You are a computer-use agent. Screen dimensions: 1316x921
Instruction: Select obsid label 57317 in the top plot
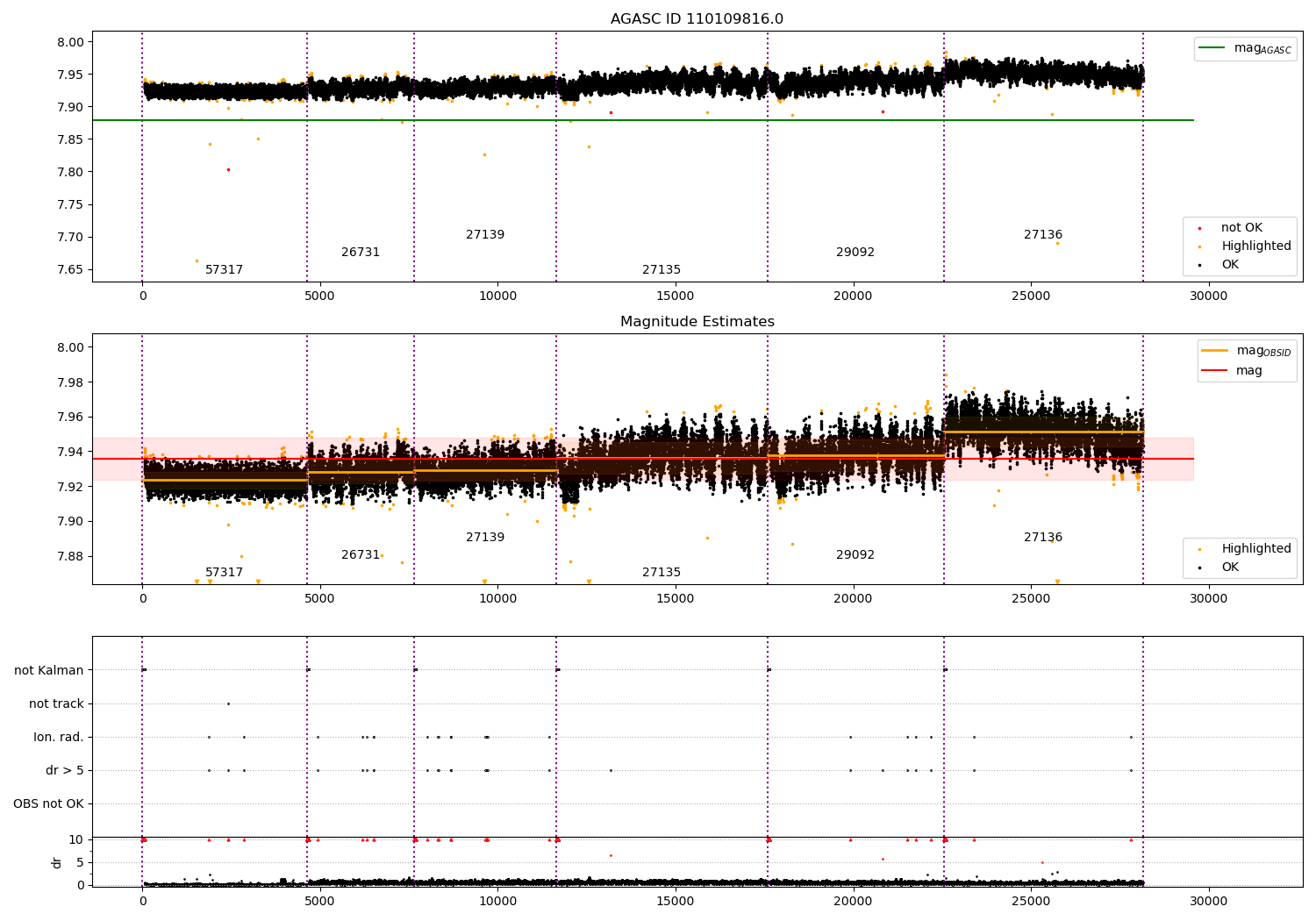[224, 270]
